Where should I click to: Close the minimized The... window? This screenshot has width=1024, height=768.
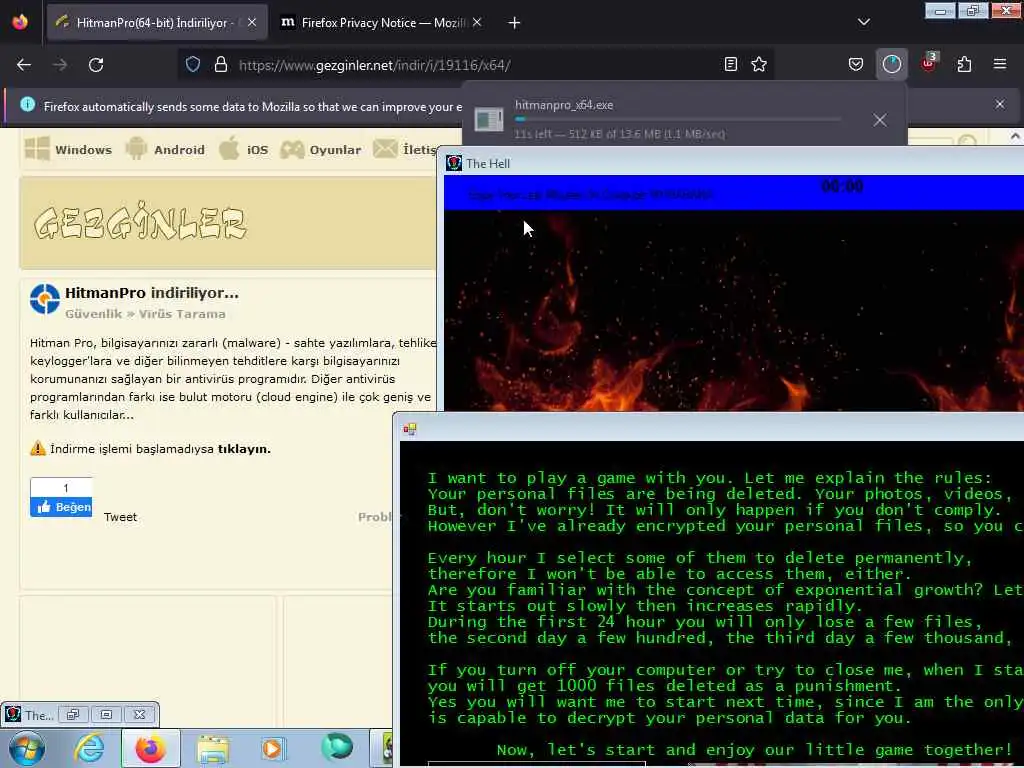[139, 714]
